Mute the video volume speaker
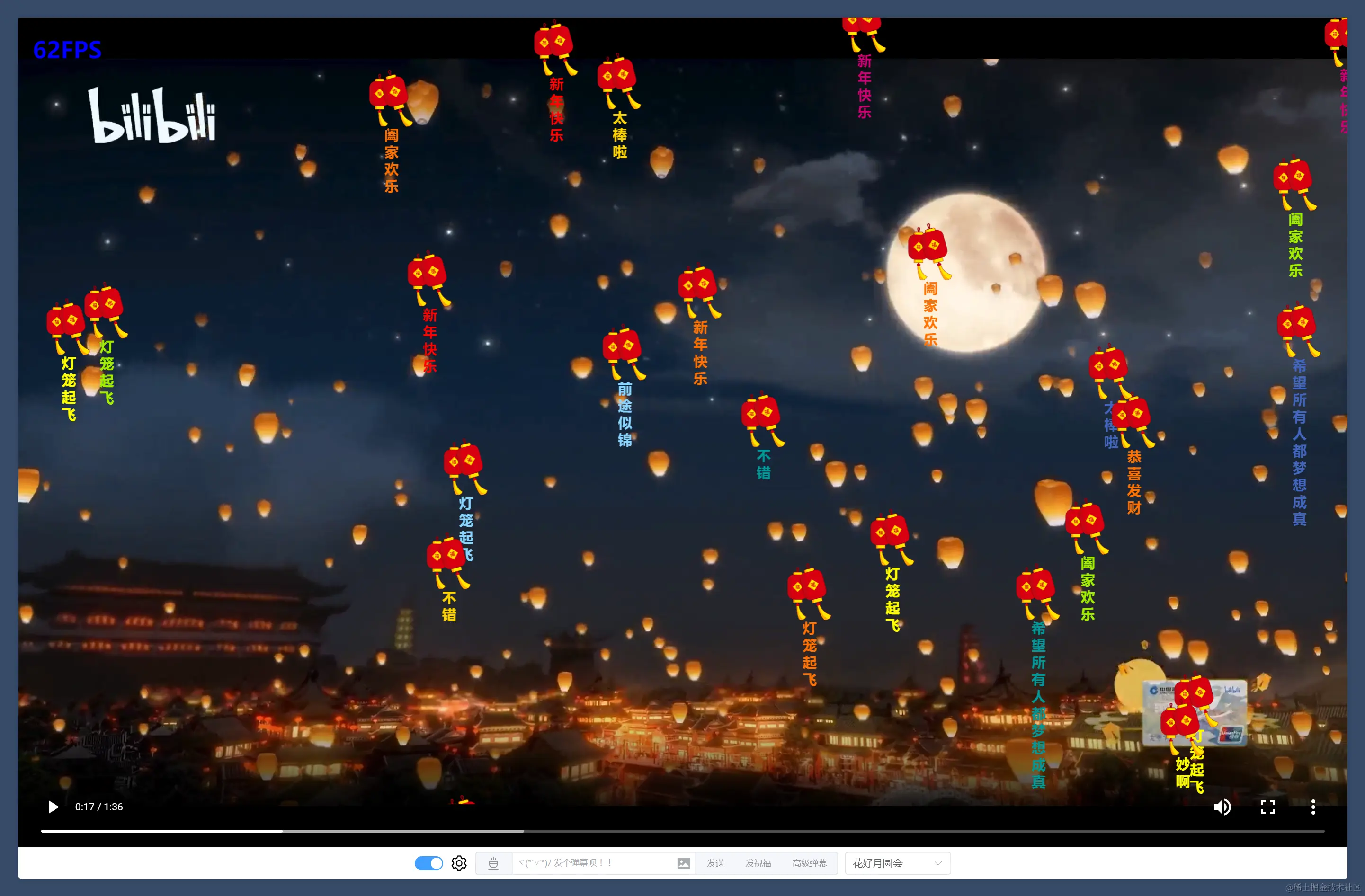The image size is (1365, 896). 1221,807
